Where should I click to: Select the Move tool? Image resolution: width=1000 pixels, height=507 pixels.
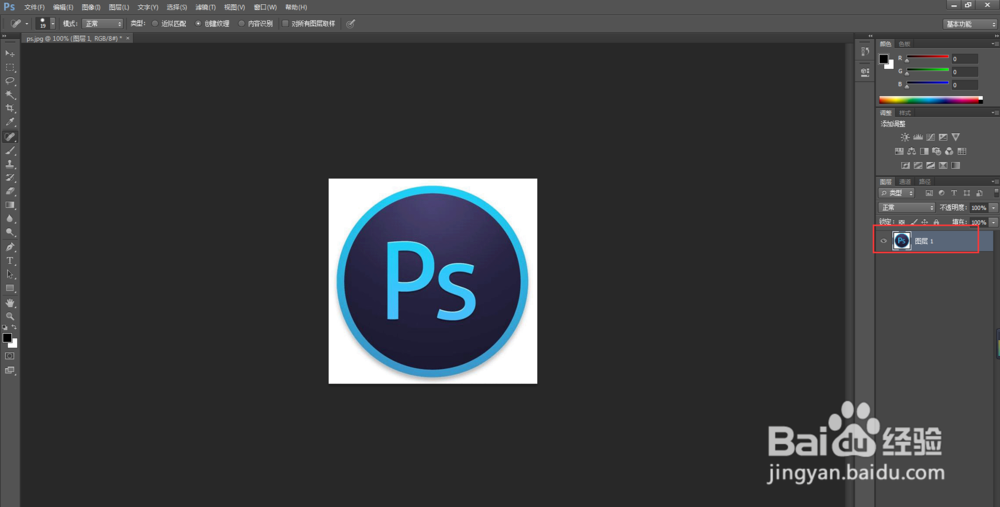coord(10,54)
